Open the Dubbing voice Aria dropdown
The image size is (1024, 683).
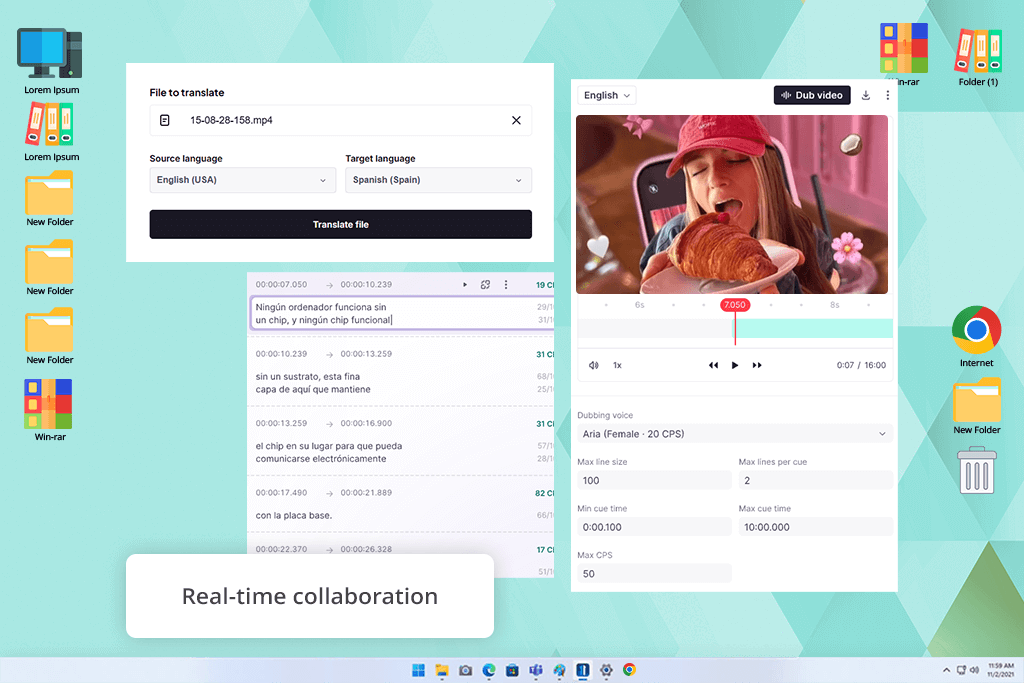(735, 434)
